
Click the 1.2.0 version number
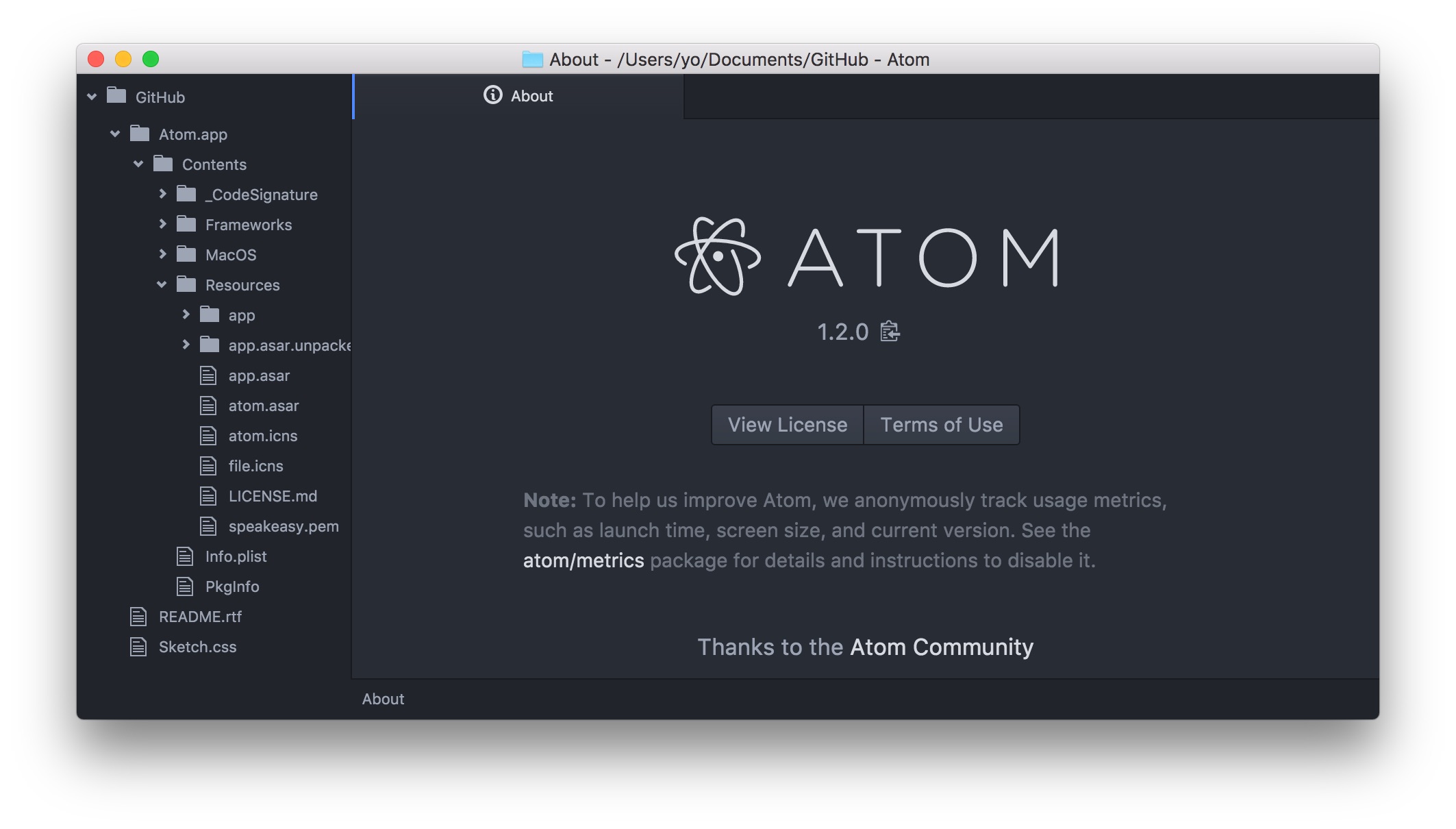[x=842, y=332]
